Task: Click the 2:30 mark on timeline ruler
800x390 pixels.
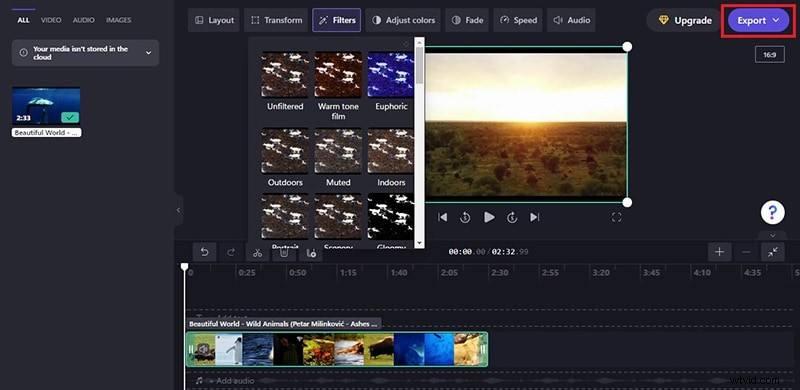Action: (499, 273)
